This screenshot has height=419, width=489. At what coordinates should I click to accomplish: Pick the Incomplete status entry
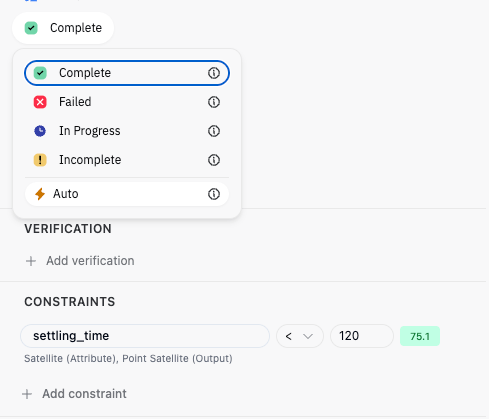point(127,160)
